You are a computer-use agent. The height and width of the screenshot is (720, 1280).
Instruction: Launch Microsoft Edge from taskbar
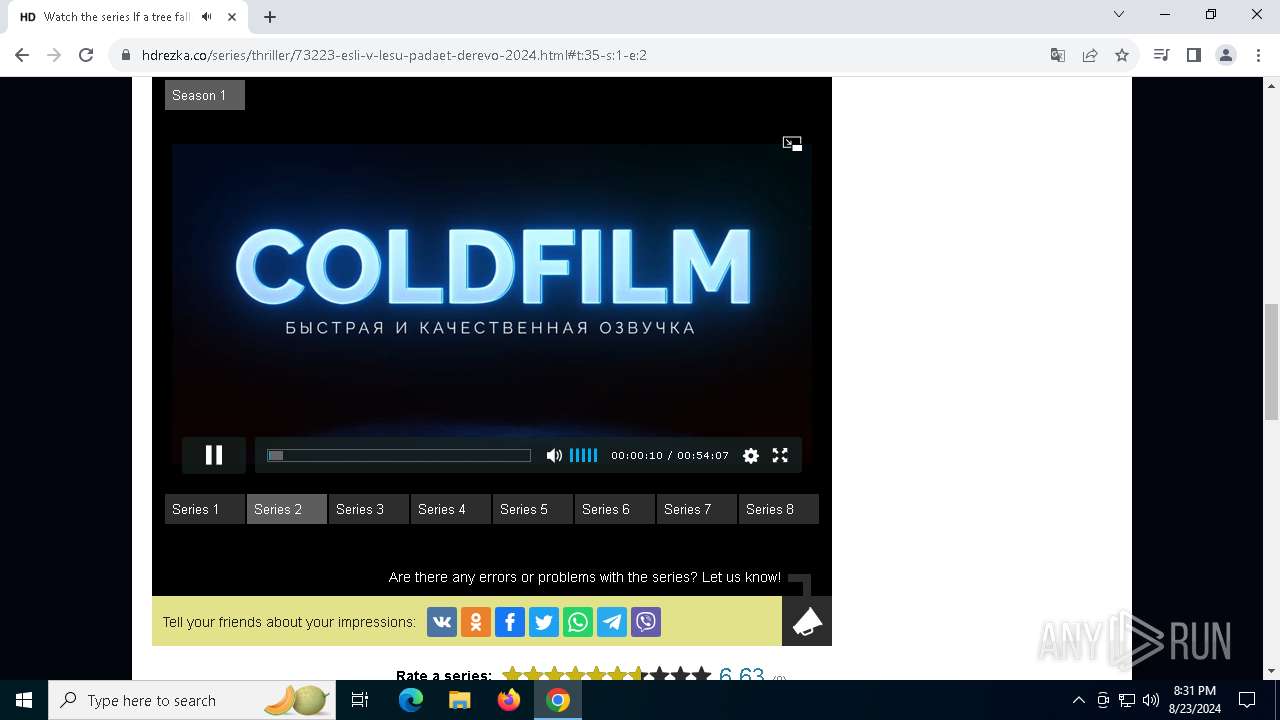pyautogui.click(x=411, y=700)
